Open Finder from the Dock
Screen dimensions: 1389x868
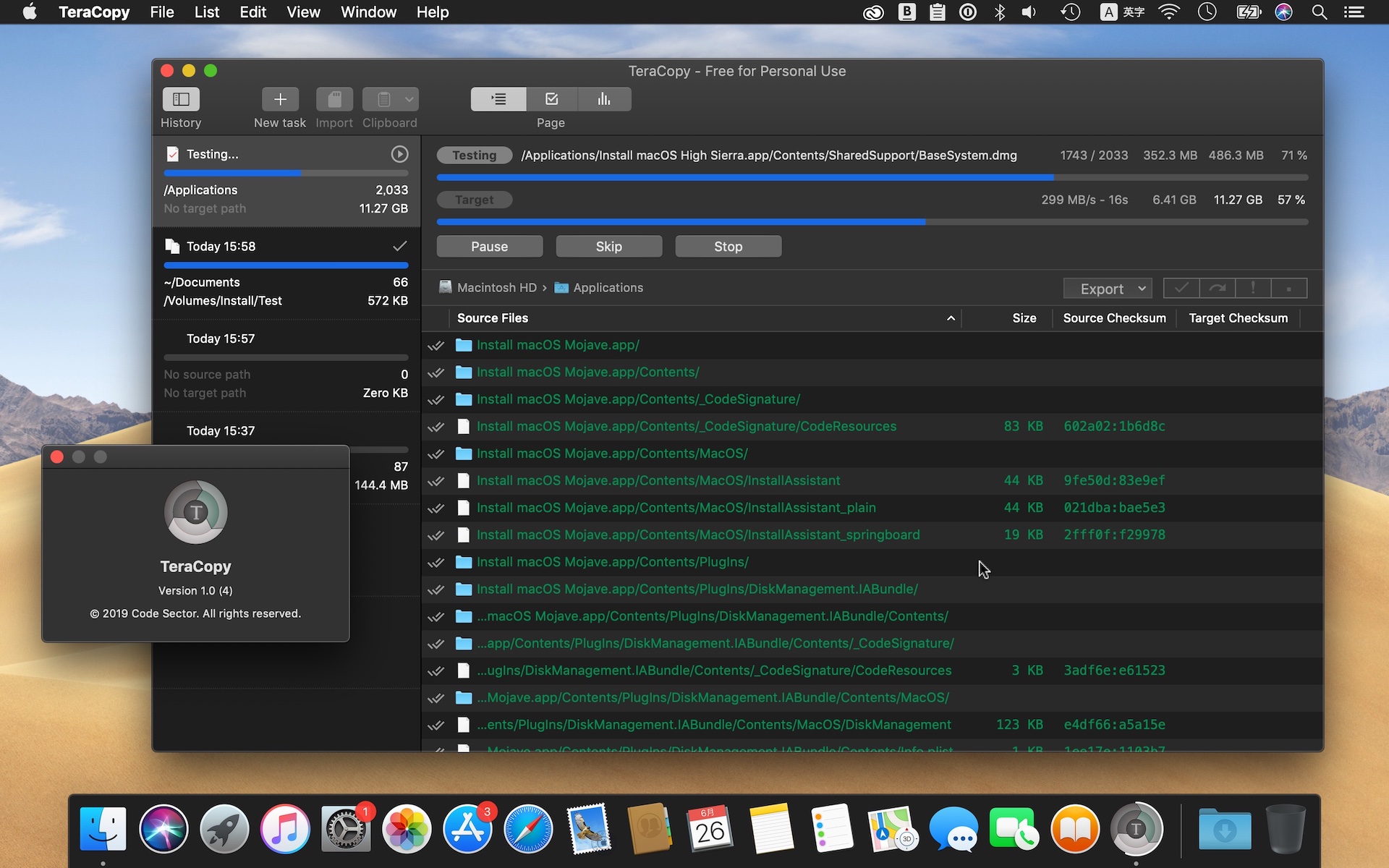(103, 829)
